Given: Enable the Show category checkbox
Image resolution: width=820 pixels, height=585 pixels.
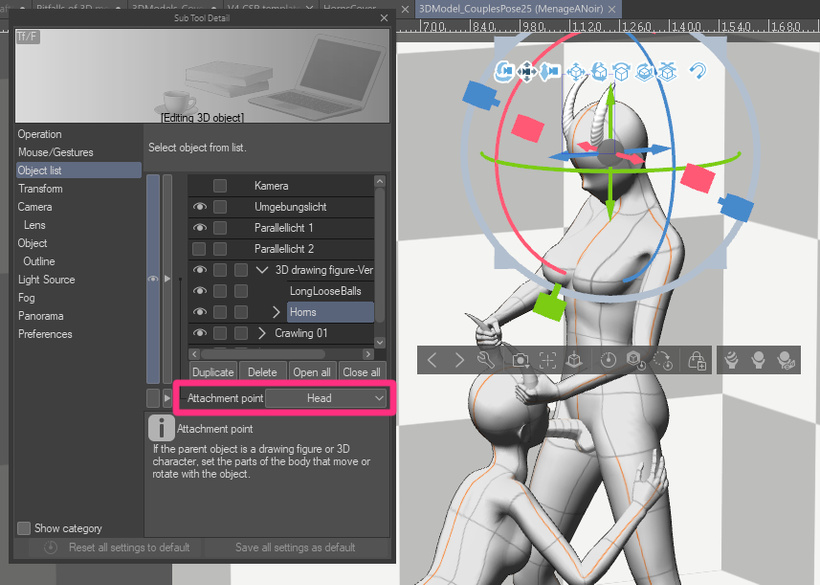Looking at the screenshot, I should click(24, 528).
